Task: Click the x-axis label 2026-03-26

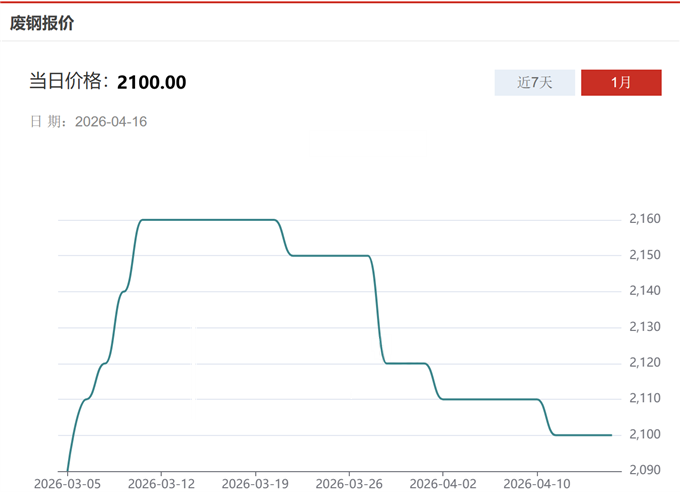Action: (349, 484)
